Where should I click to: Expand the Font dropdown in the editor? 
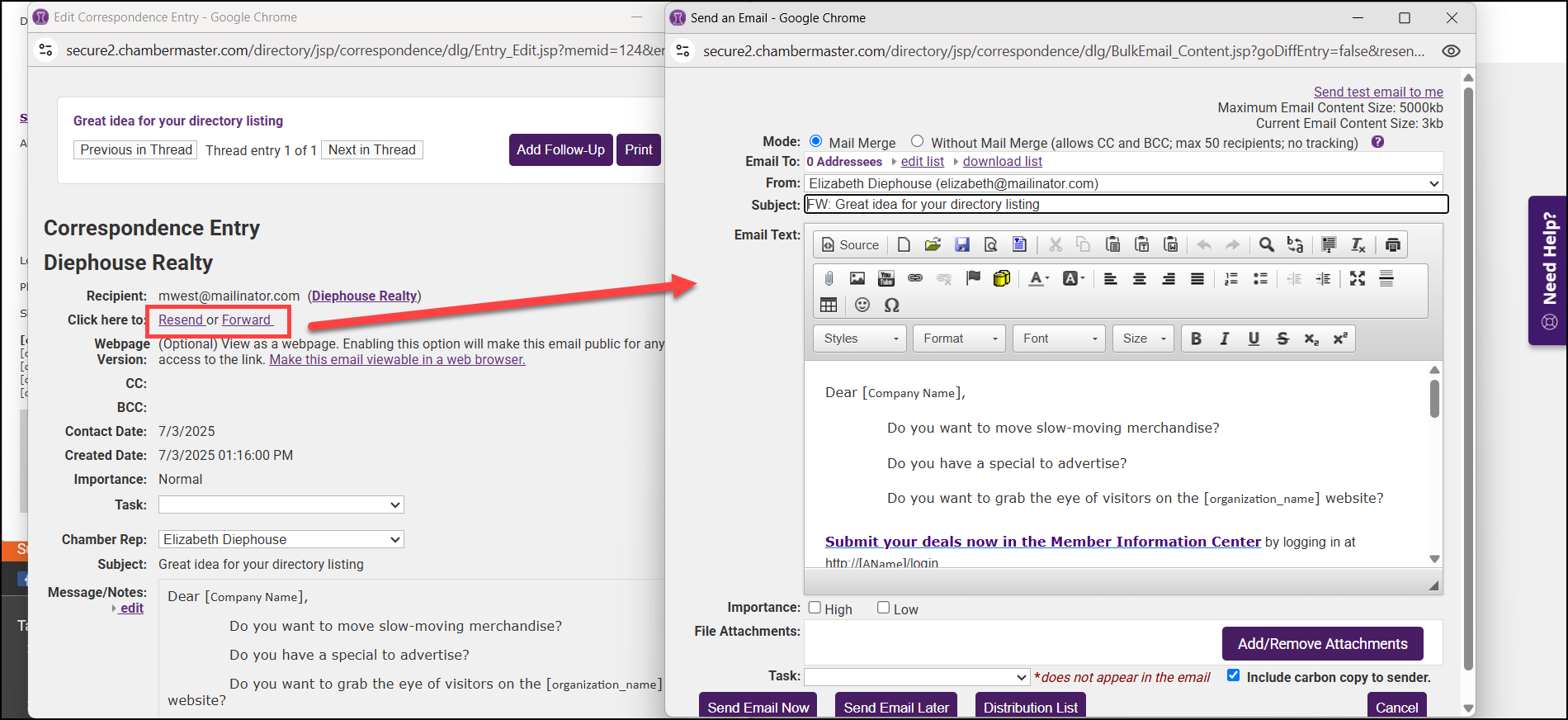(1059, 339)
